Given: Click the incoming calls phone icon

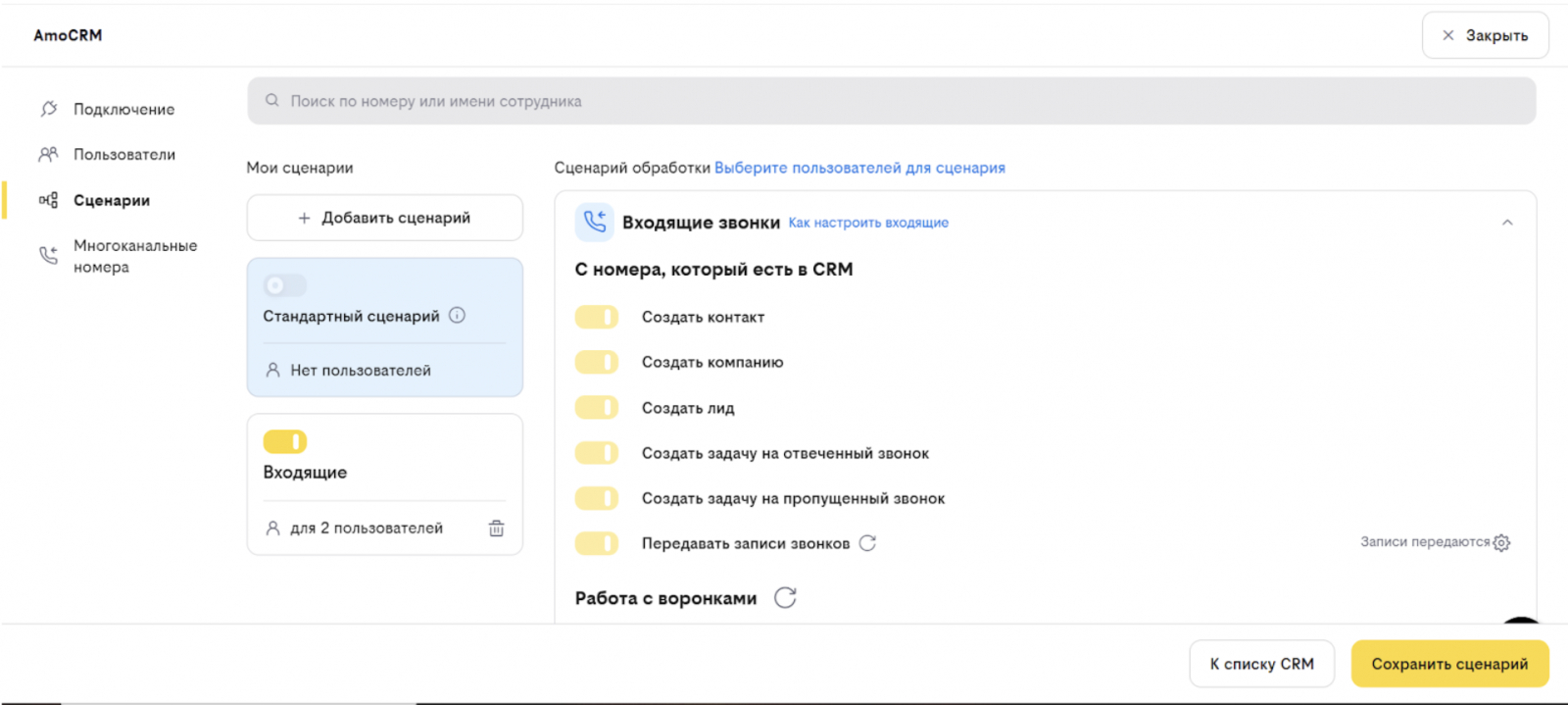Looking at the screenshot, I should pos(595,223).
